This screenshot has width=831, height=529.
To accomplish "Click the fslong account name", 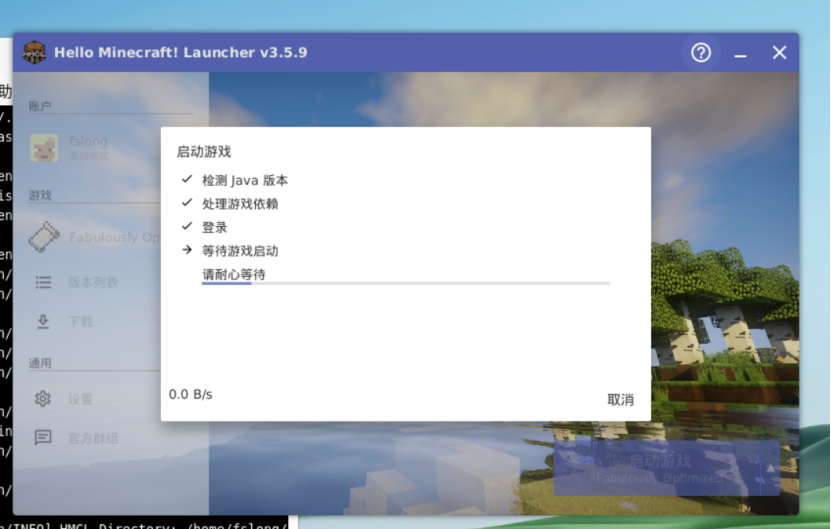I will [x=89, y=142].
